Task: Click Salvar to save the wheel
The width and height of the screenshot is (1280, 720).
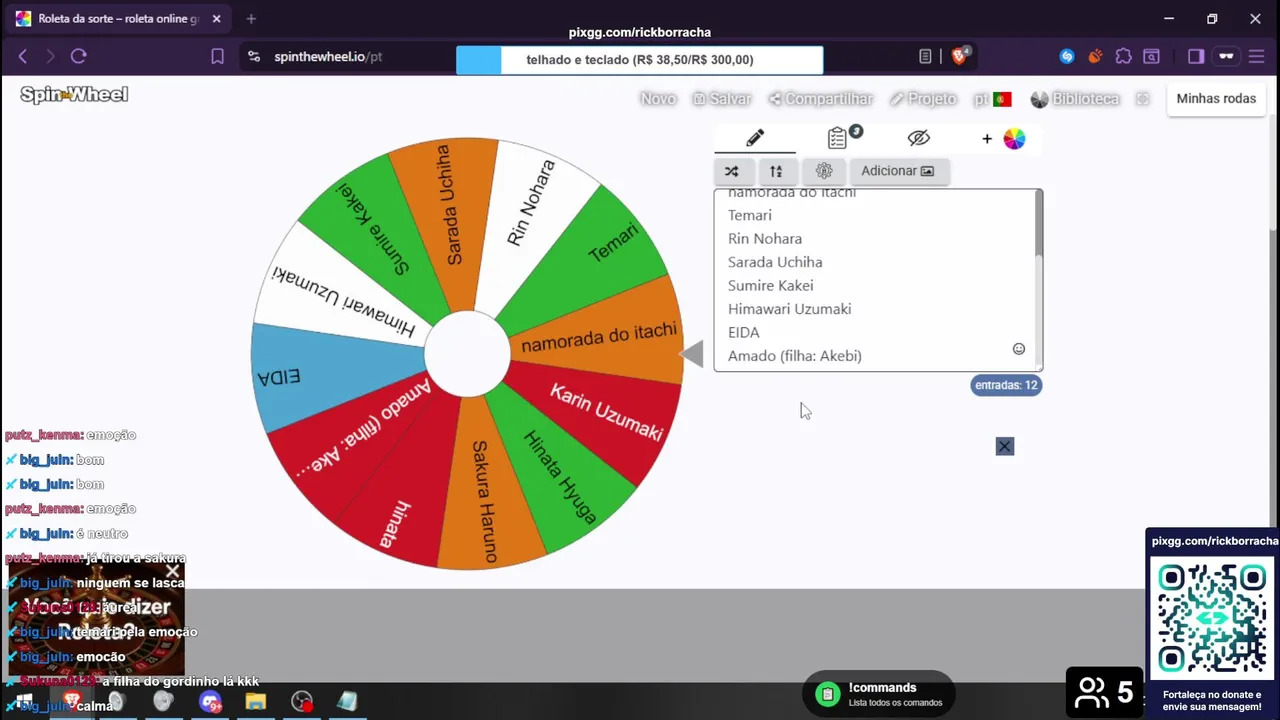Action: click(x=721, y=99)
